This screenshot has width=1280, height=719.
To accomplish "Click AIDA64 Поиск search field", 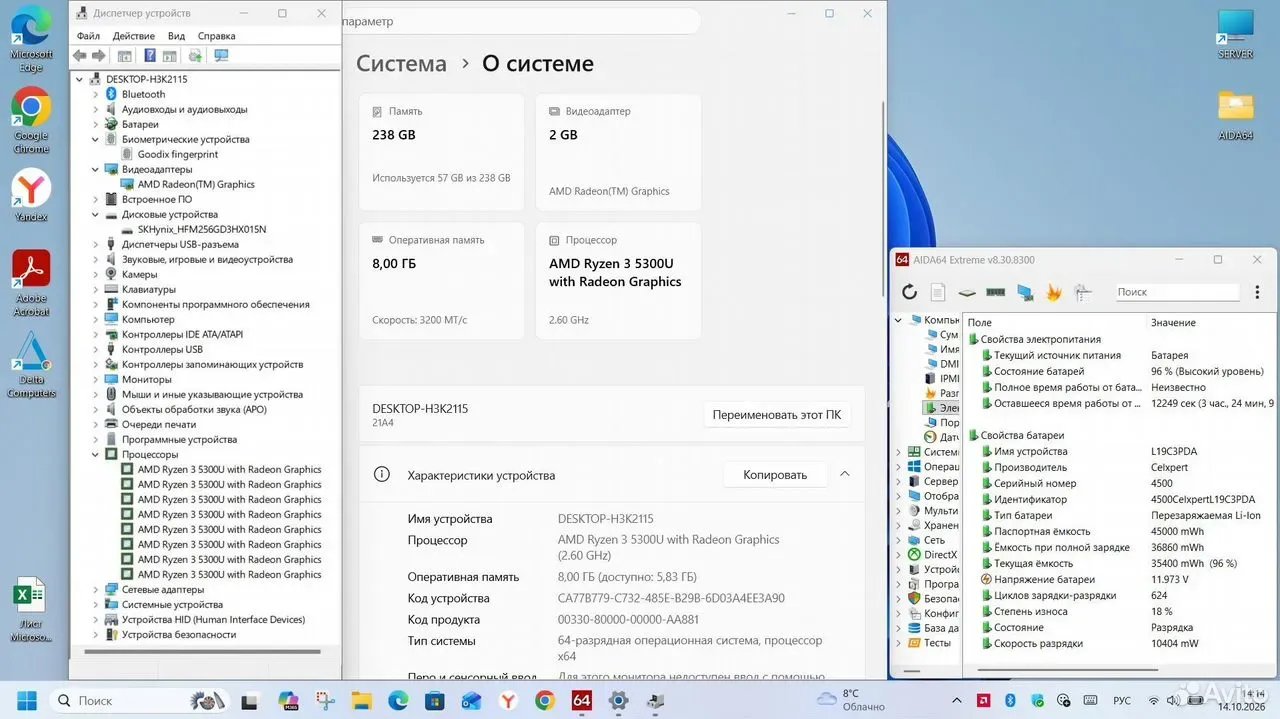I will coord(1178,292).
